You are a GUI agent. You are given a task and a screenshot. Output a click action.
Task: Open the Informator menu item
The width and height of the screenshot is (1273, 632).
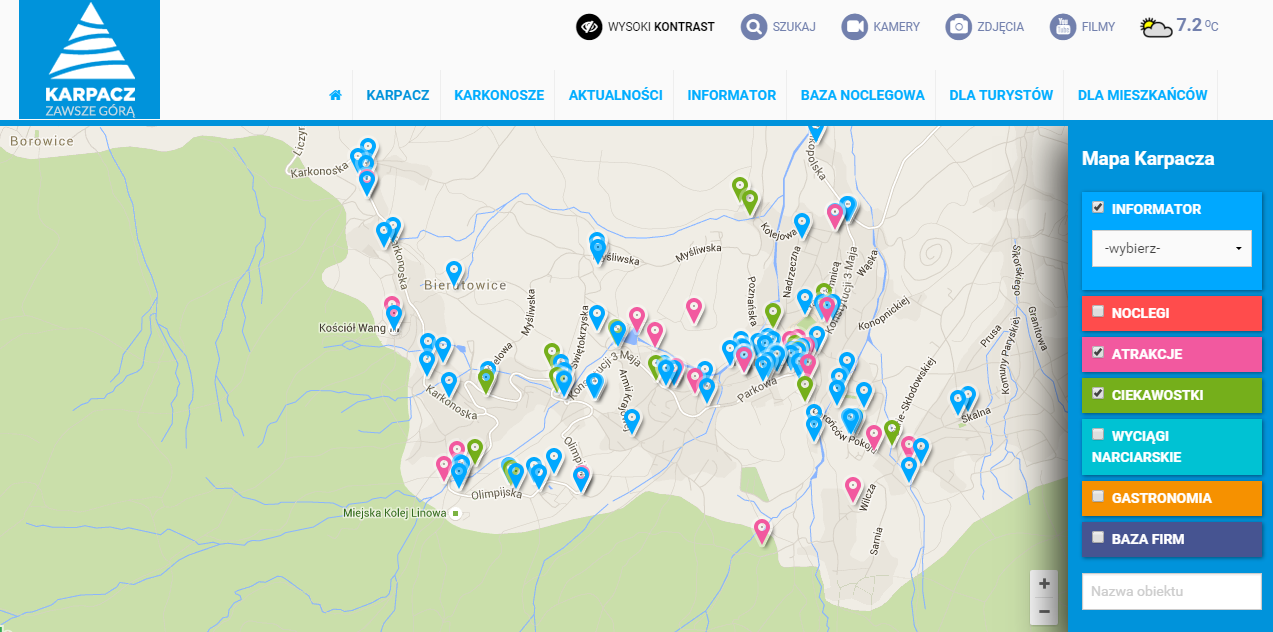[732, 95]
